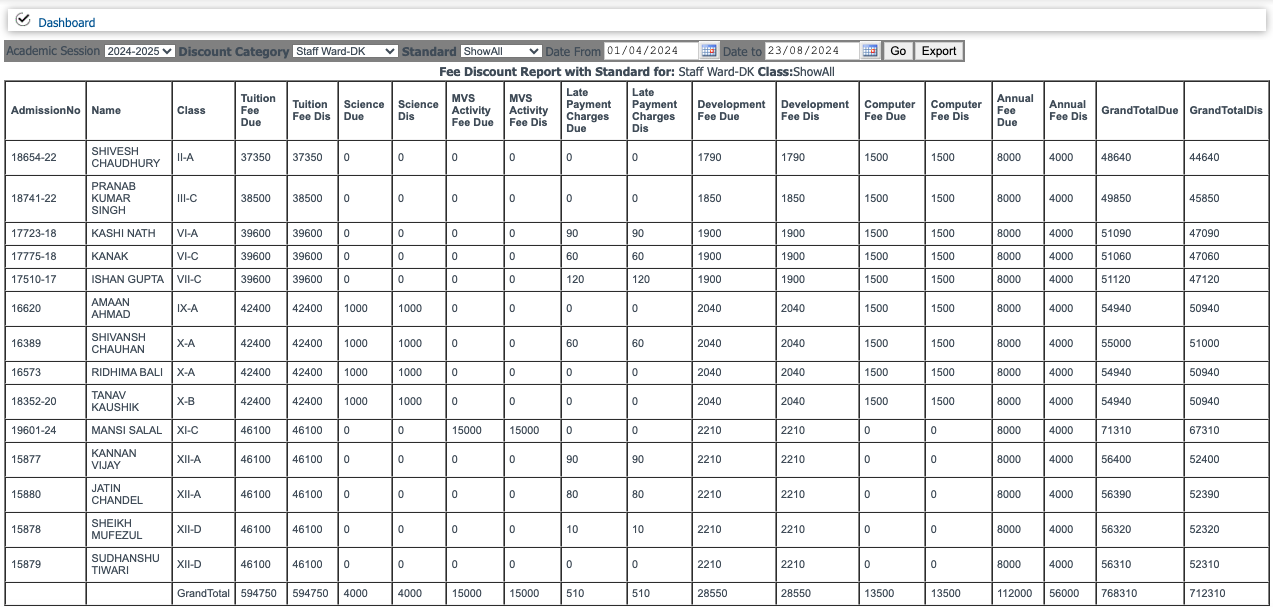
Task: Click the Date to field showing 23/08/2024
Action: (812, 51)
